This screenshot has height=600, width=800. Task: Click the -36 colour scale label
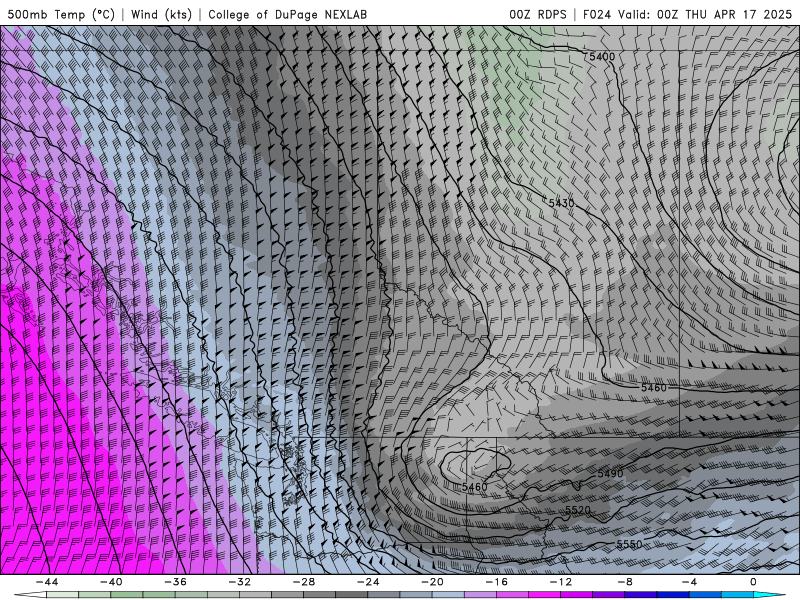(x=175, y=582)
